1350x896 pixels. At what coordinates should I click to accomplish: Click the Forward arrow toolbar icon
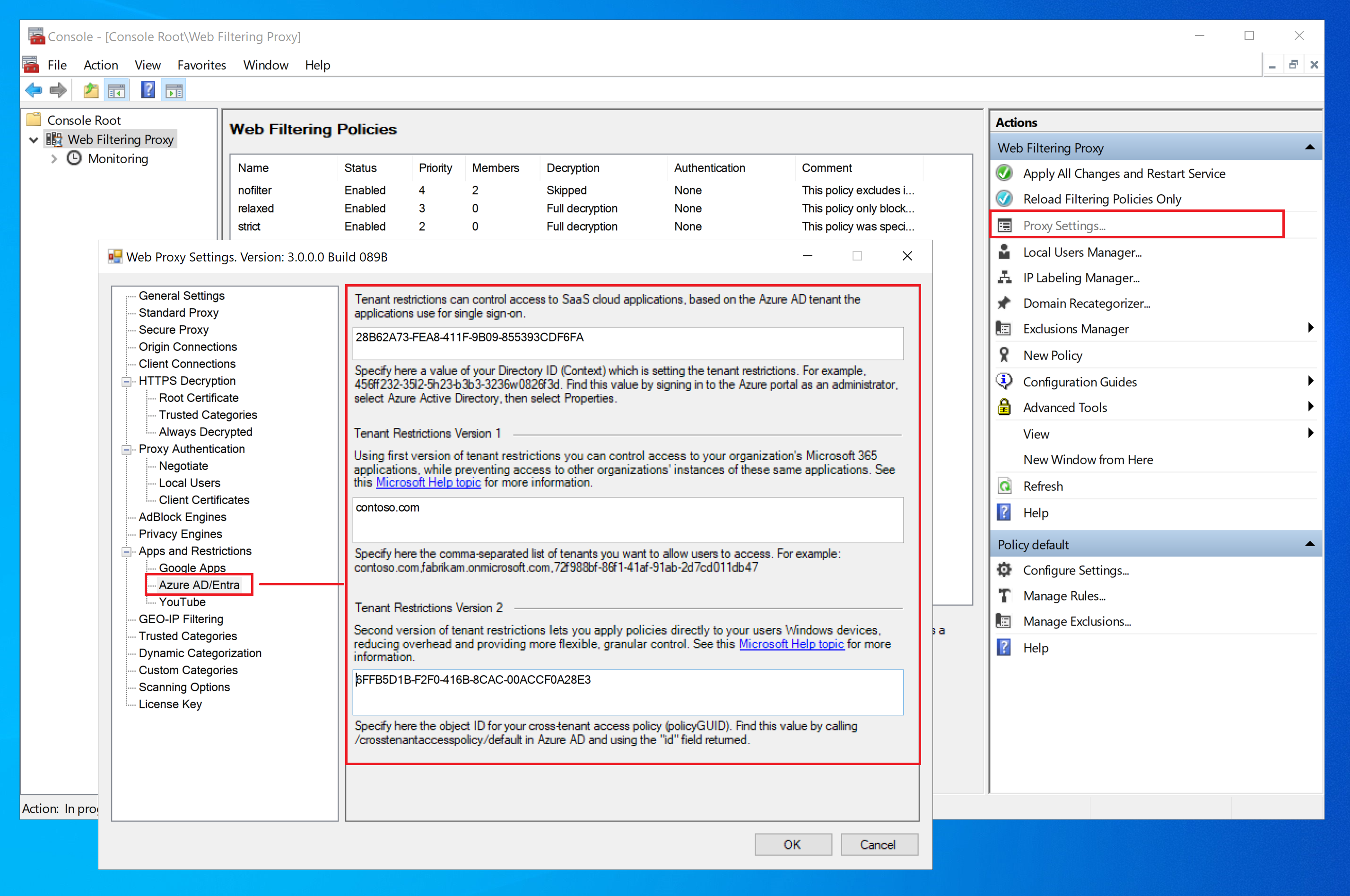point(58,90)
